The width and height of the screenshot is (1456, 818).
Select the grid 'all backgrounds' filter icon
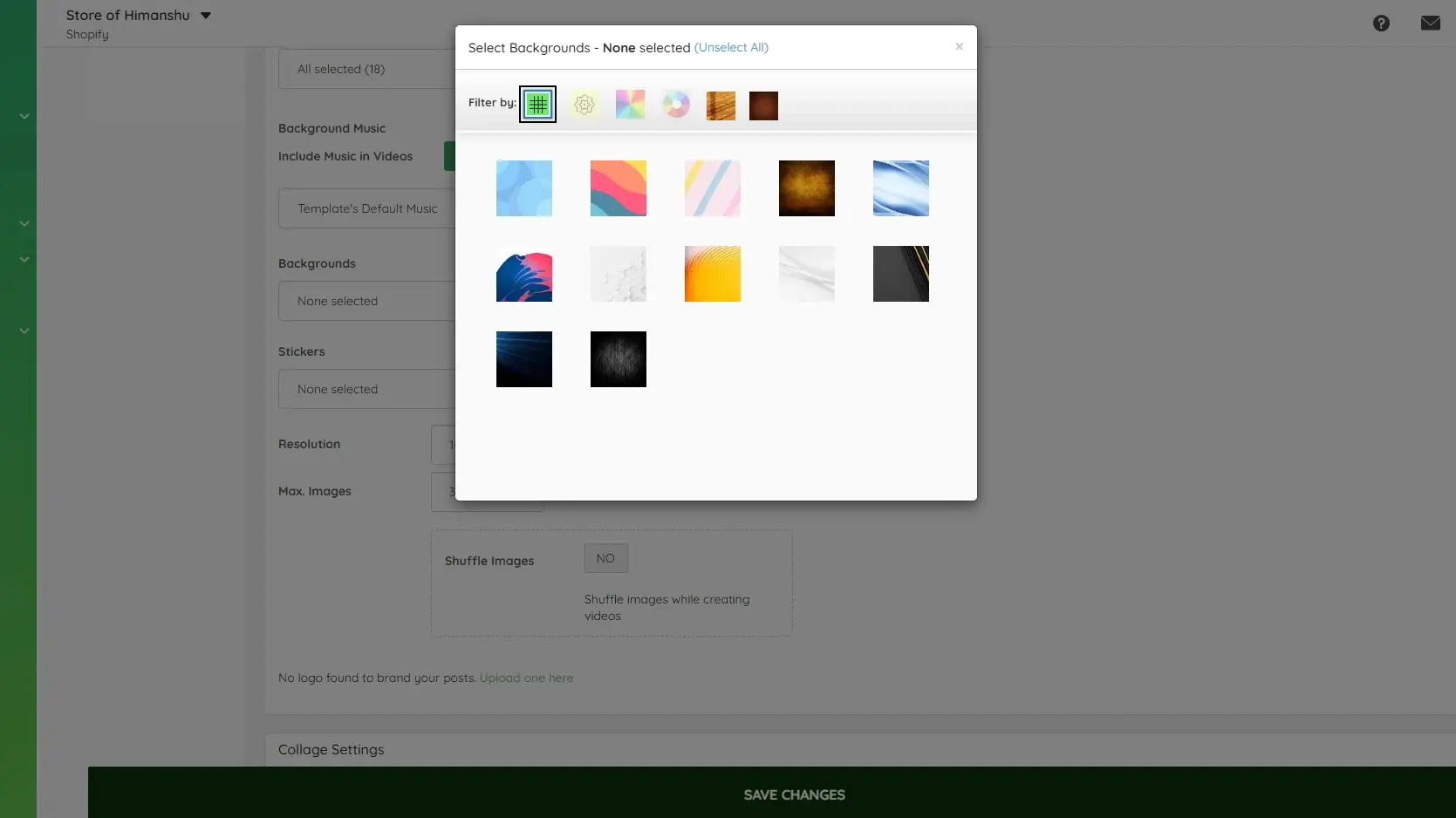pyautogui.click(x=537, y=105)
